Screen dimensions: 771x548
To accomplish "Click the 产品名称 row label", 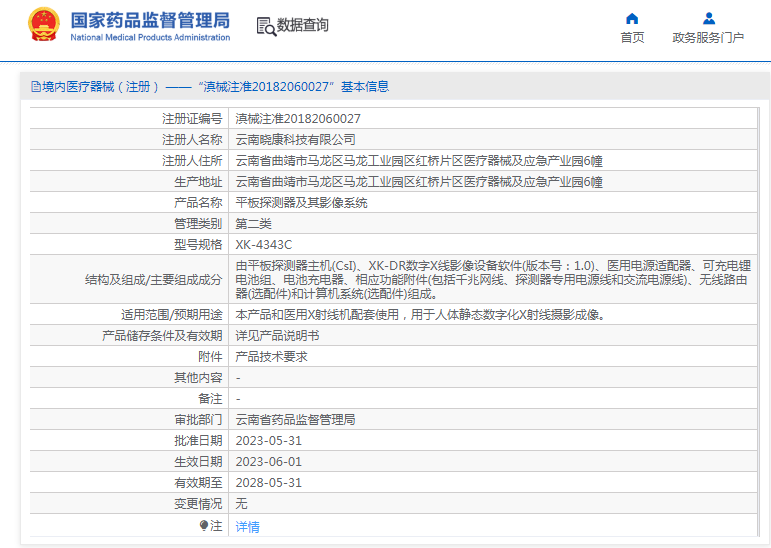I will [198, 203].
